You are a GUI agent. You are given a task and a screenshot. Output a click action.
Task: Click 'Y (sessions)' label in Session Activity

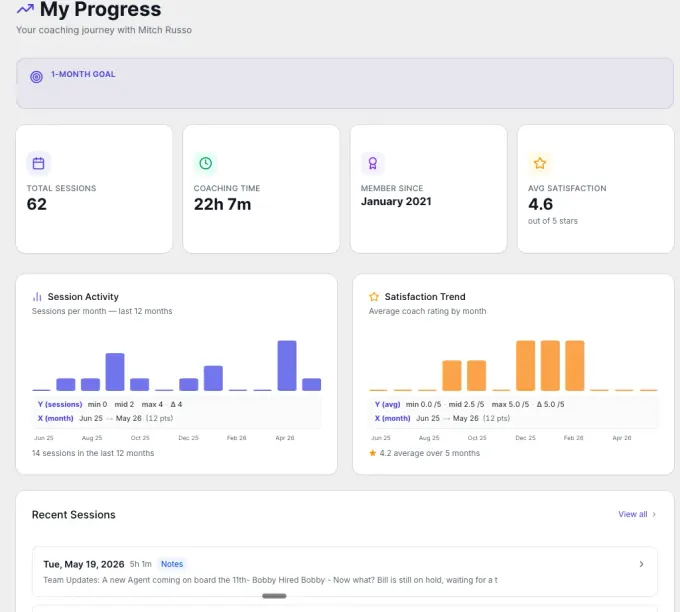pyautogui.click(x=60, y=404)
